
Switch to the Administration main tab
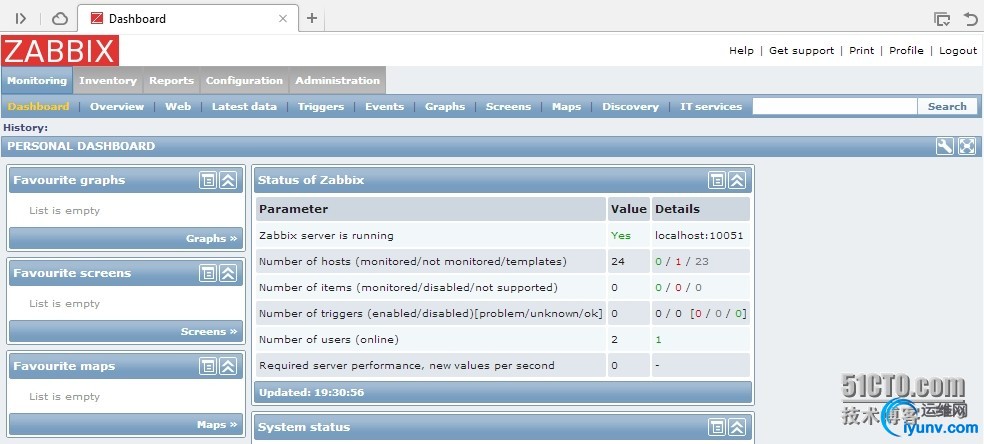[338, 80]
